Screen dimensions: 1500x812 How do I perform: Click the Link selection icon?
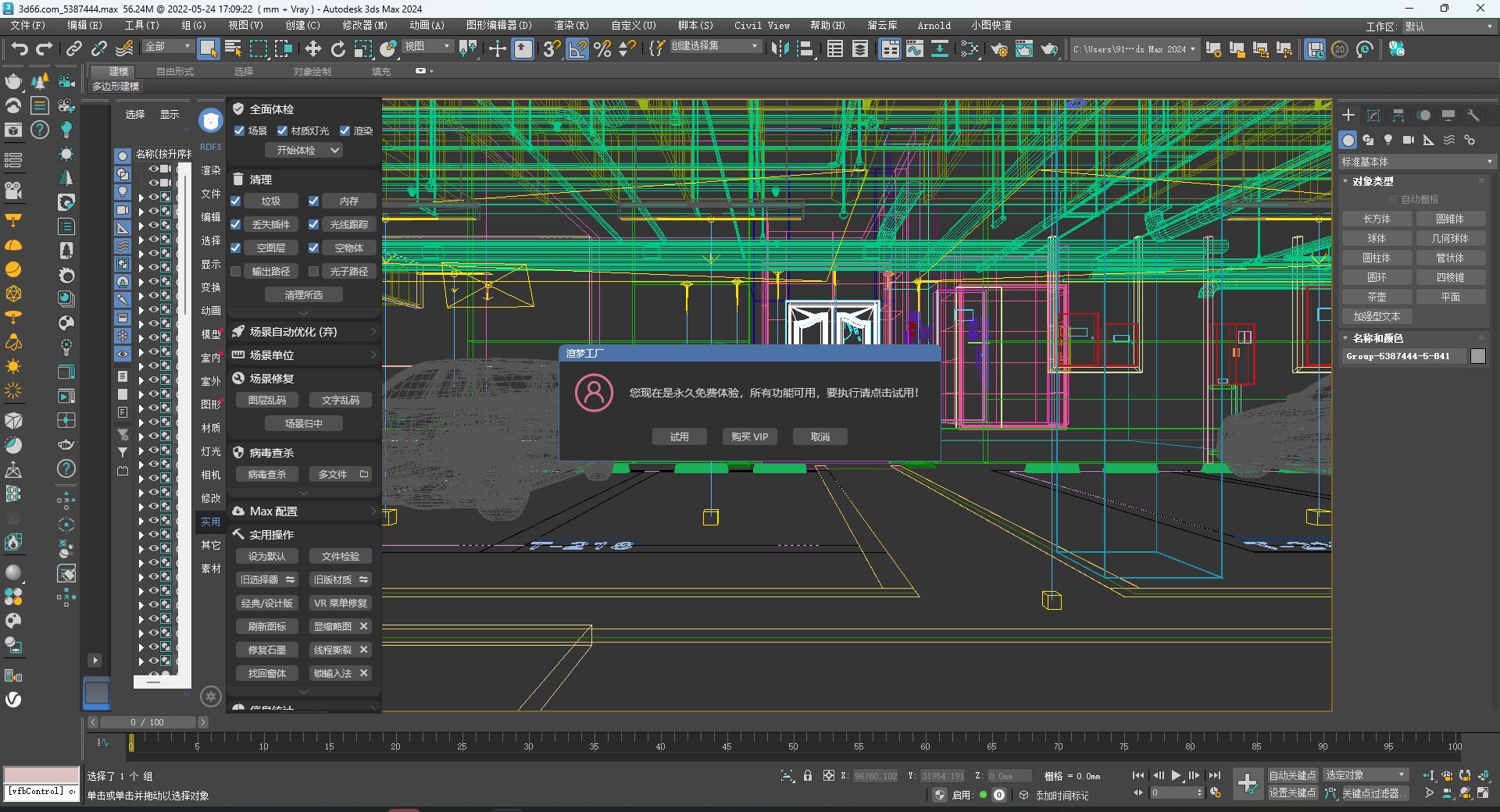73,49
